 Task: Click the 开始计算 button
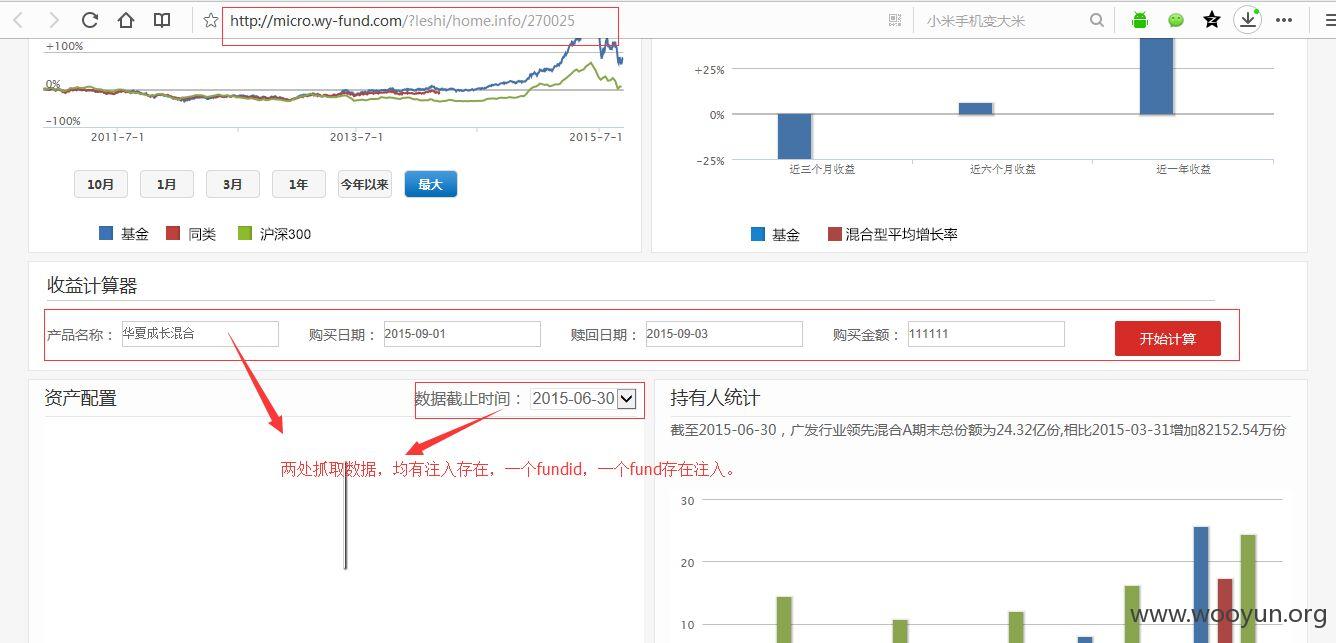pos(1168,338)
